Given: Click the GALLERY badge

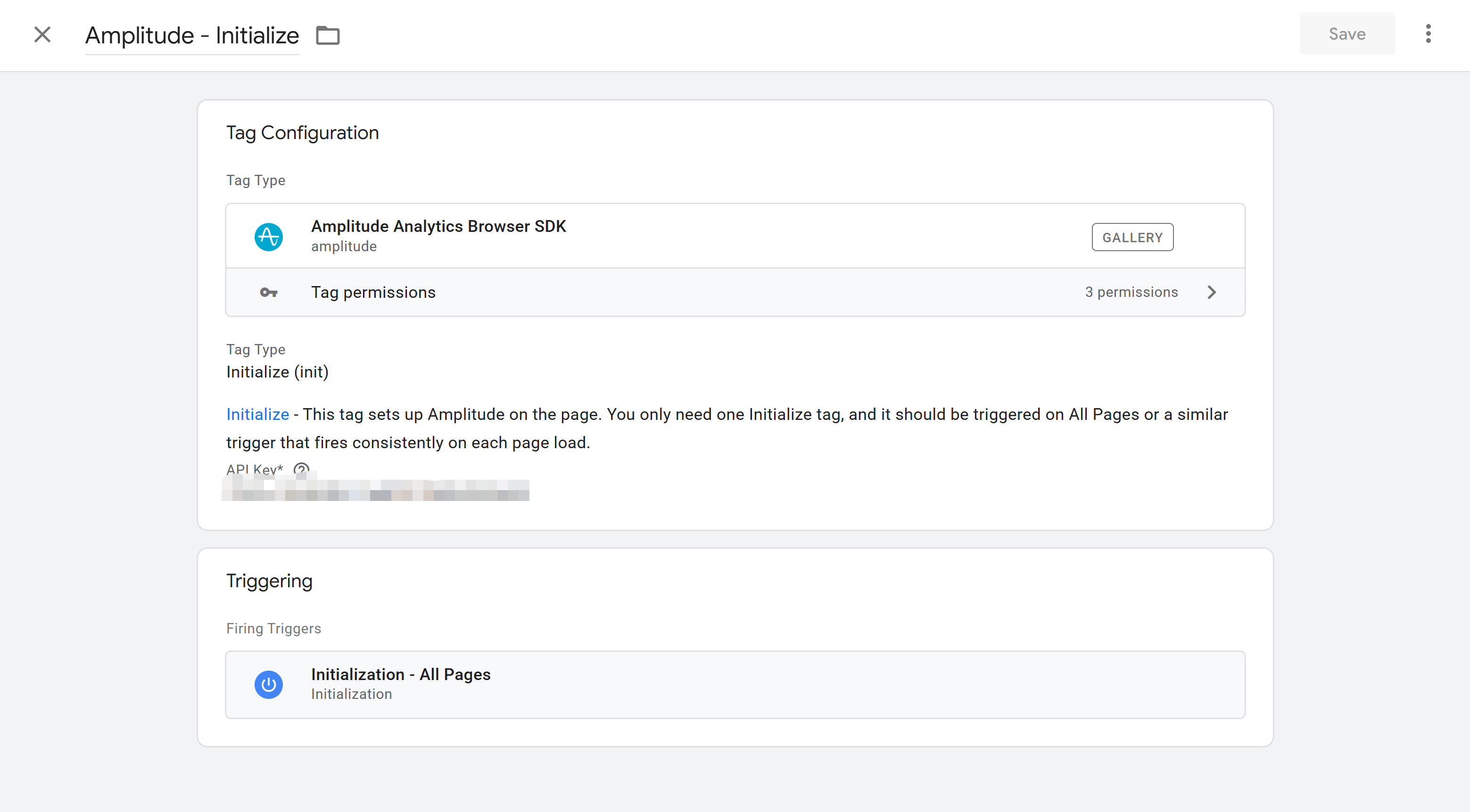Looking at the screenshot, I should [x=1132, y=238].
